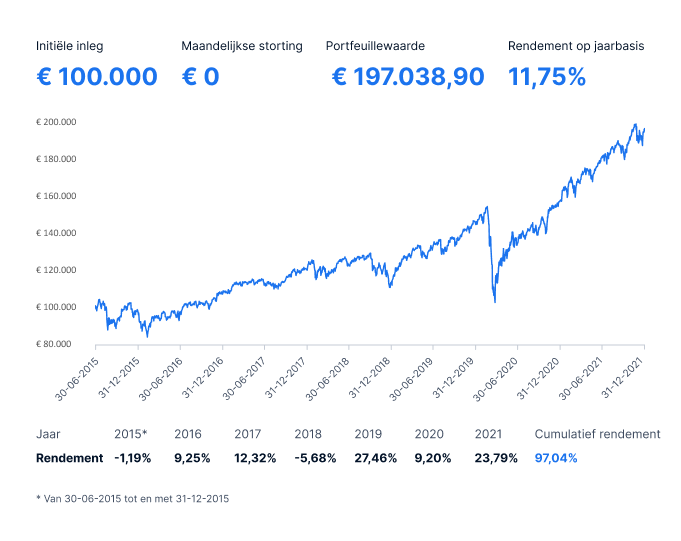681x541 pixels.
Task: Click the 97,04% cumulative return link
Action: (x=556, y=457)
